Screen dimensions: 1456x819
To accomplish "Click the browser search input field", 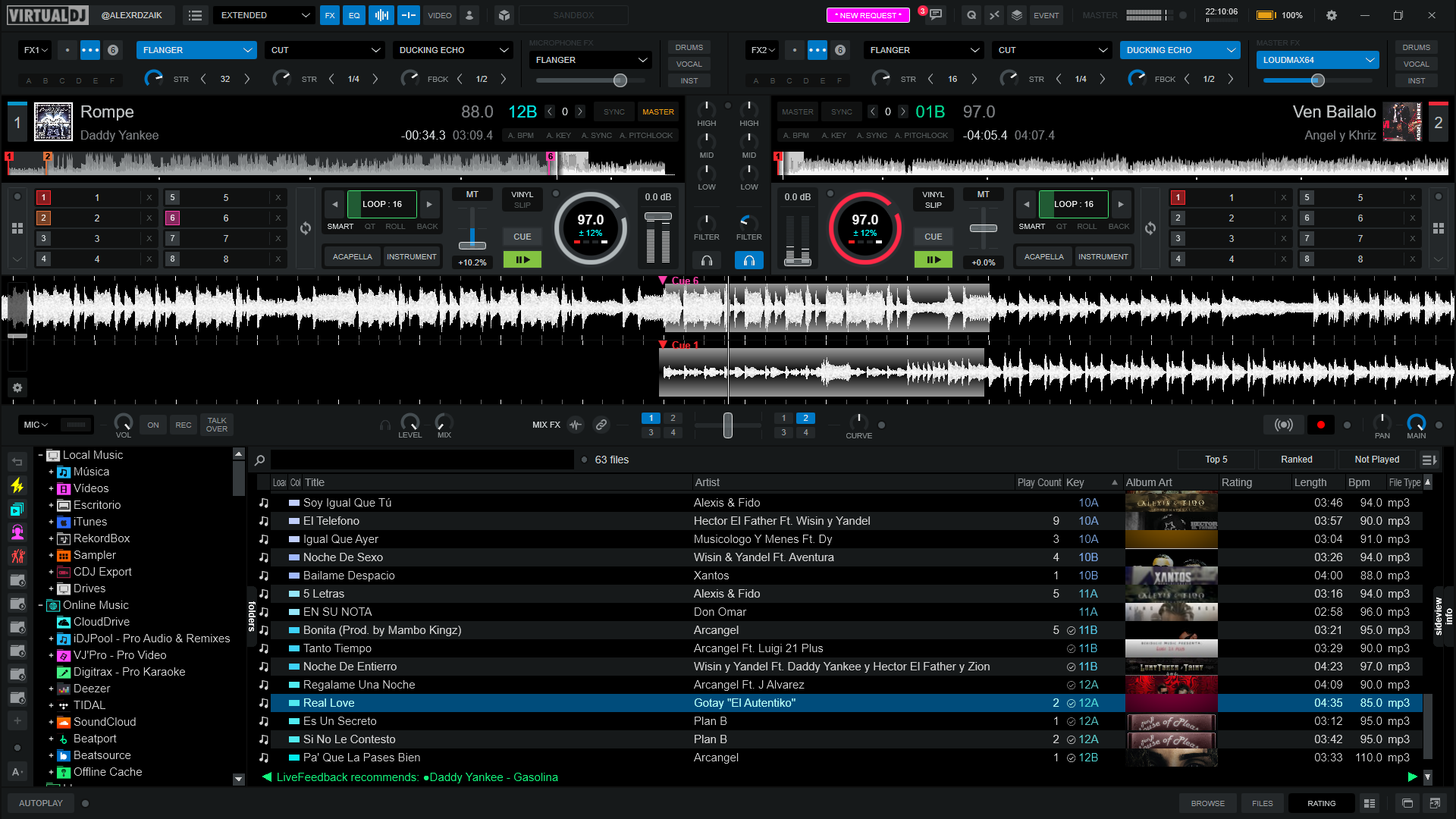I will [x=422, y=460].
